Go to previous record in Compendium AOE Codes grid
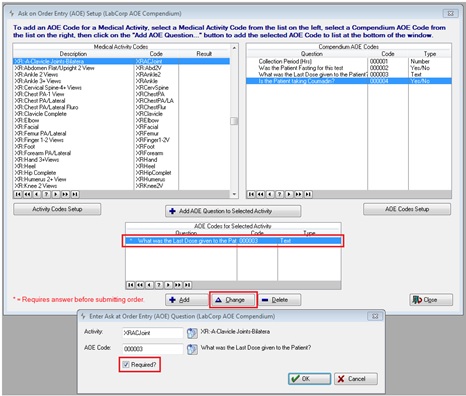 pos(270,194)
